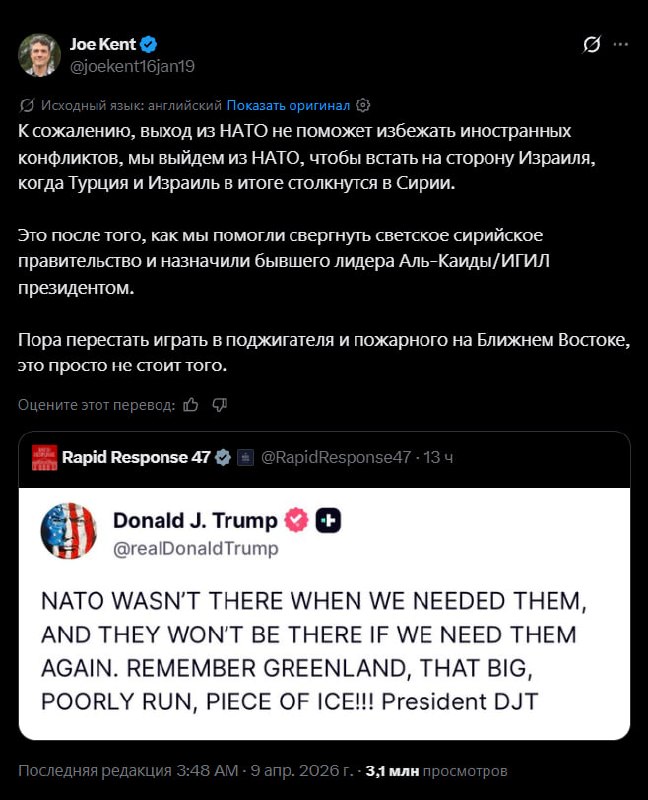Click Joe Kent's profile avatar
This screenshot has width=648, height=800.
[39, 55]
